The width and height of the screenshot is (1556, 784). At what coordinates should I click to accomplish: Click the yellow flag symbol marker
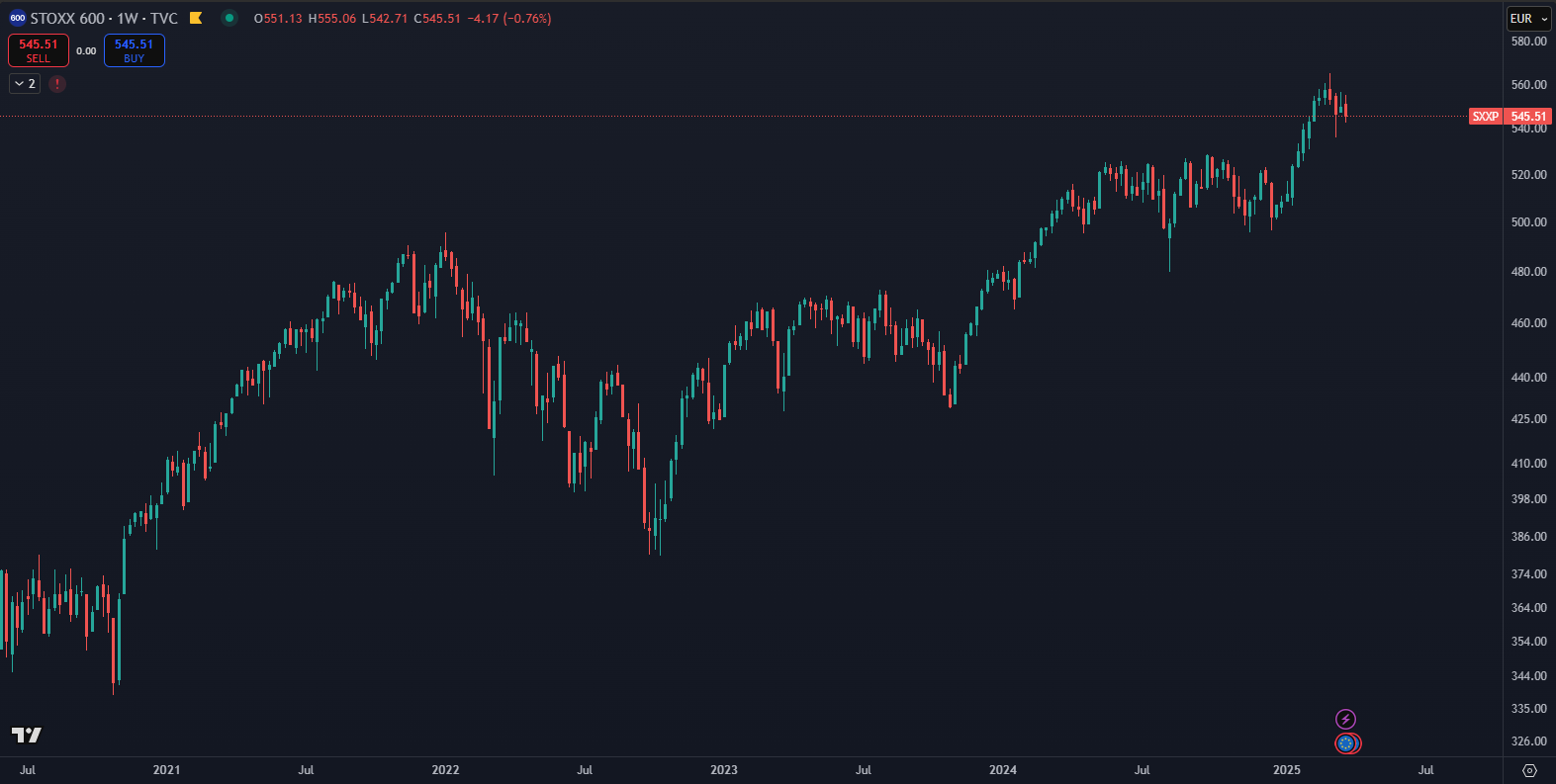click(x=196, y=18)
